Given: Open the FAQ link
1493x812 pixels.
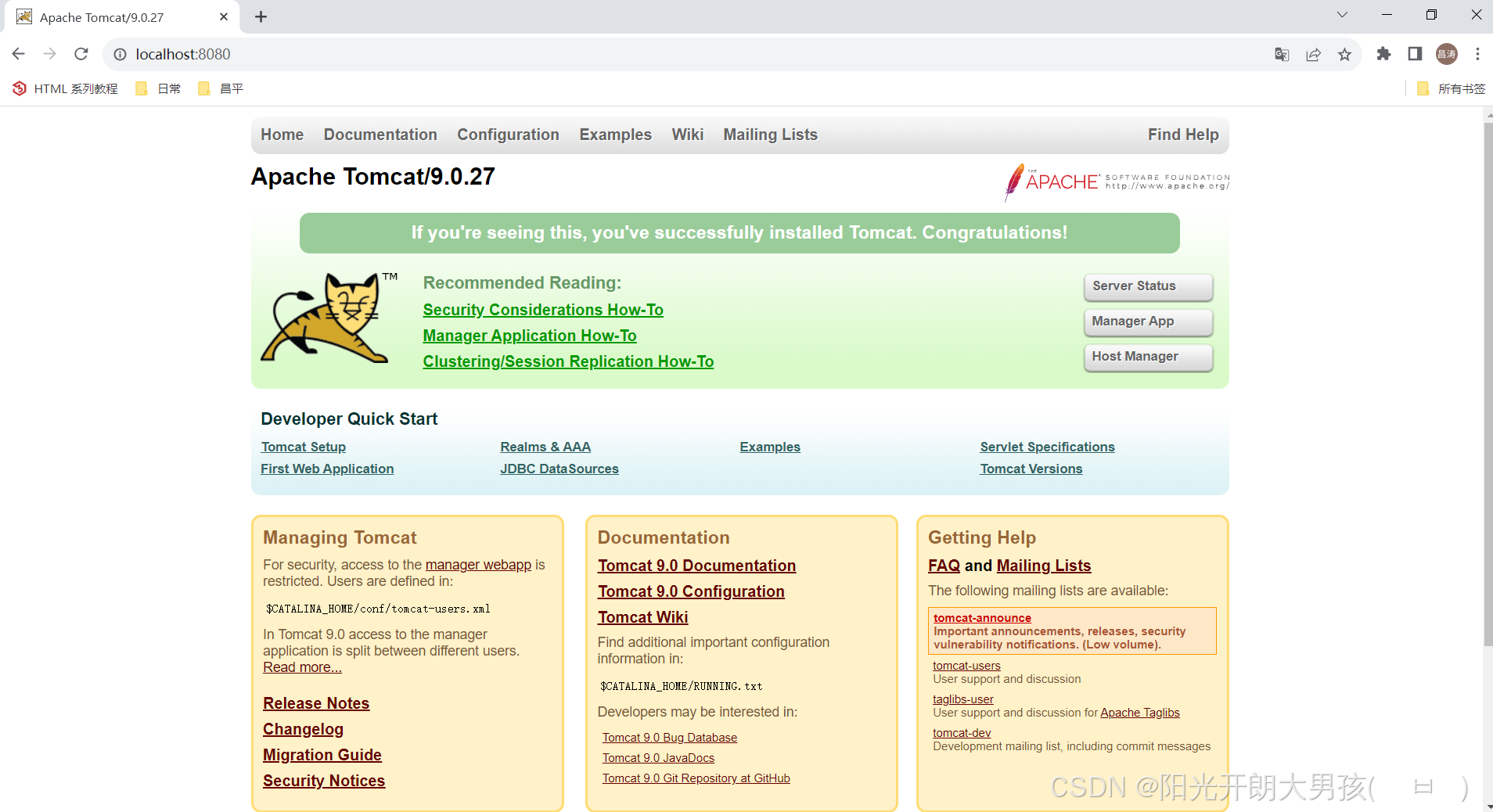Looking at the screenshot, I should pos(944,566).
